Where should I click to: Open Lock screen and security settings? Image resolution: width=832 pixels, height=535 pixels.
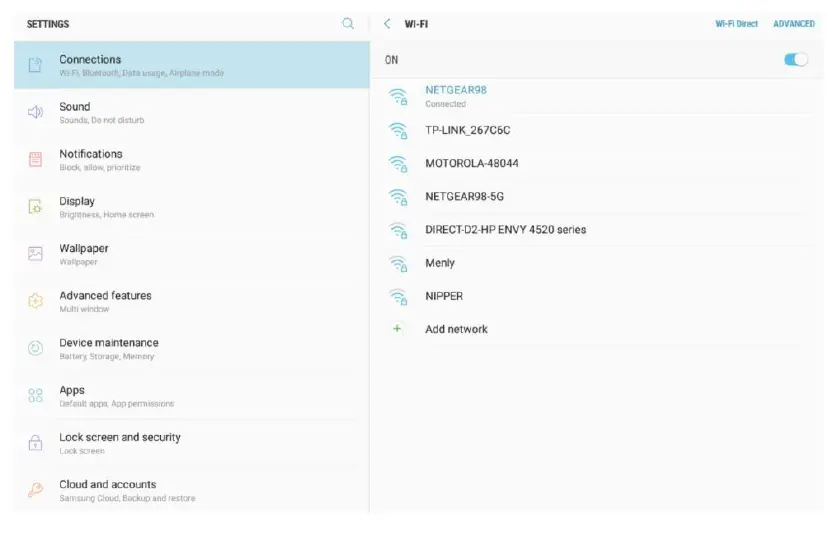192,443
